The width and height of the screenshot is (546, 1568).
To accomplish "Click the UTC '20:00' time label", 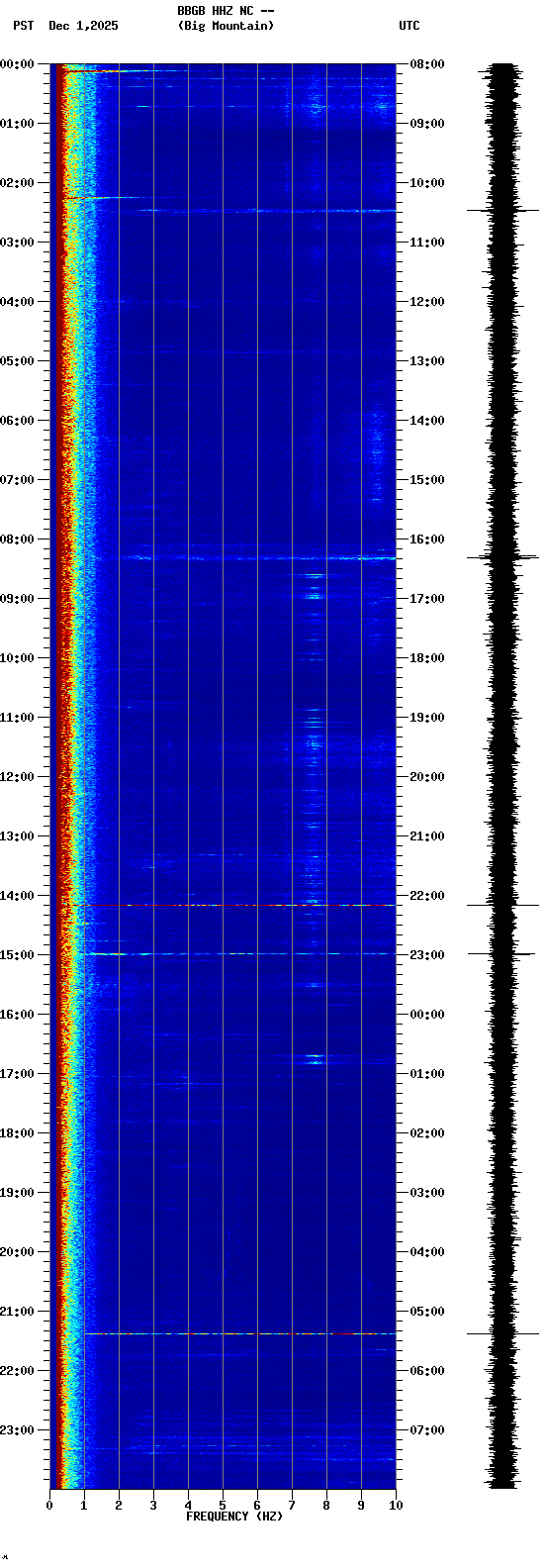I will pyautogui.click(x=427, y=777).
